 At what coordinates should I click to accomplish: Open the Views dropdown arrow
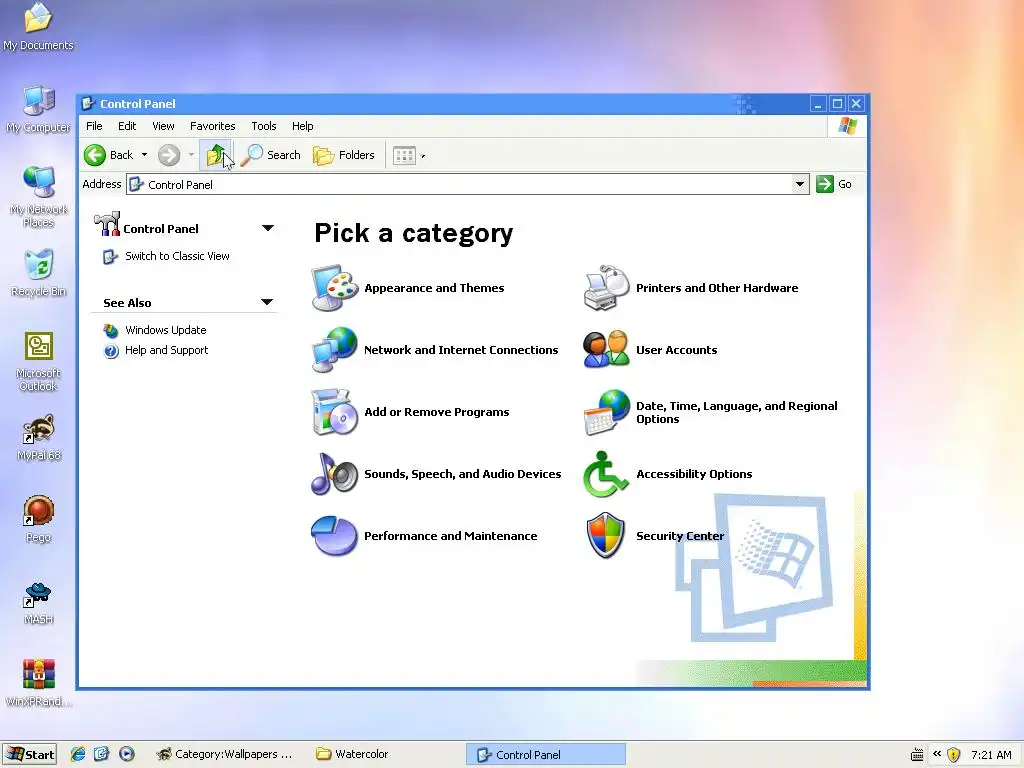423,156
